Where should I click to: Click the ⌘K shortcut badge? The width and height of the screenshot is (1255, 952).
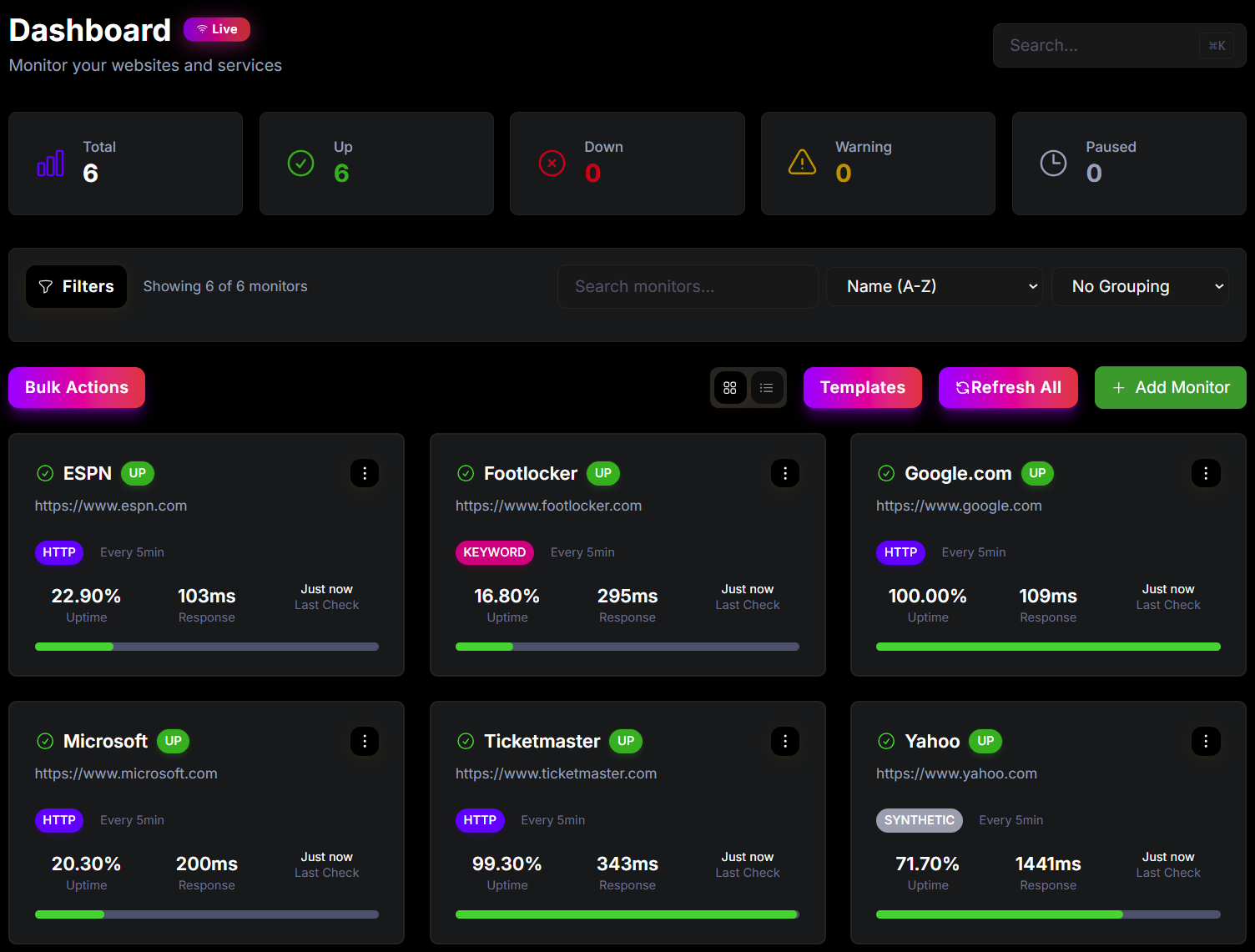(x=1217, y=46)
